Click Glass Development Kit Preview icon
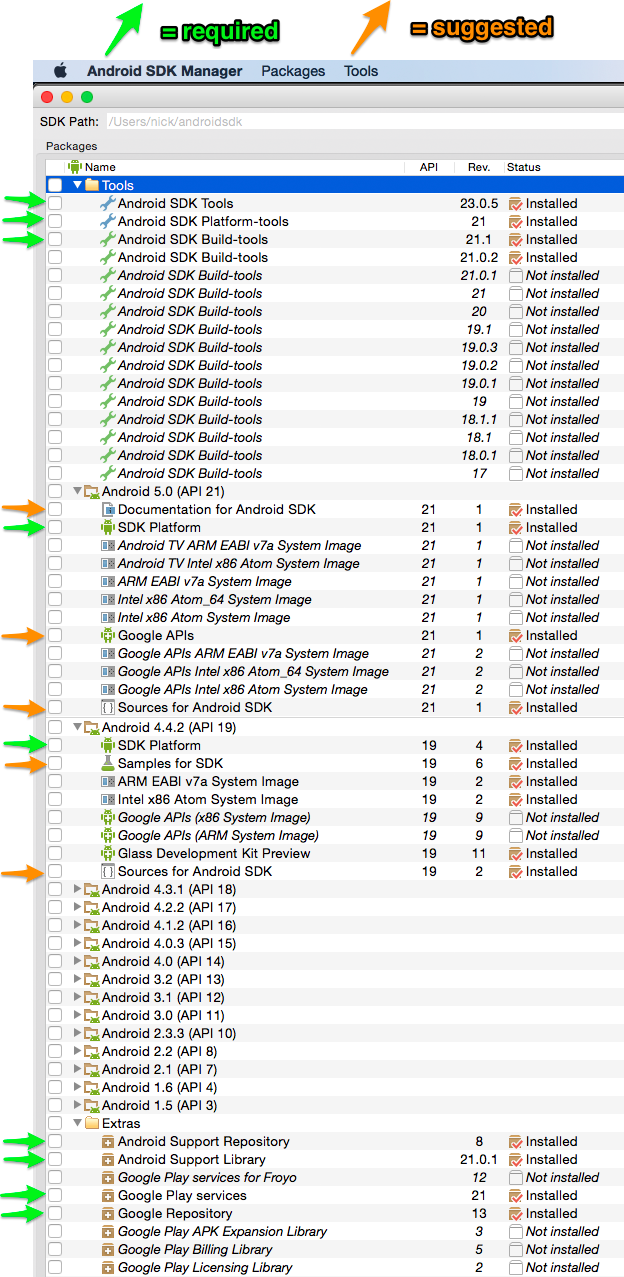This screenshot has height=1277, width=624. point(108,853)
